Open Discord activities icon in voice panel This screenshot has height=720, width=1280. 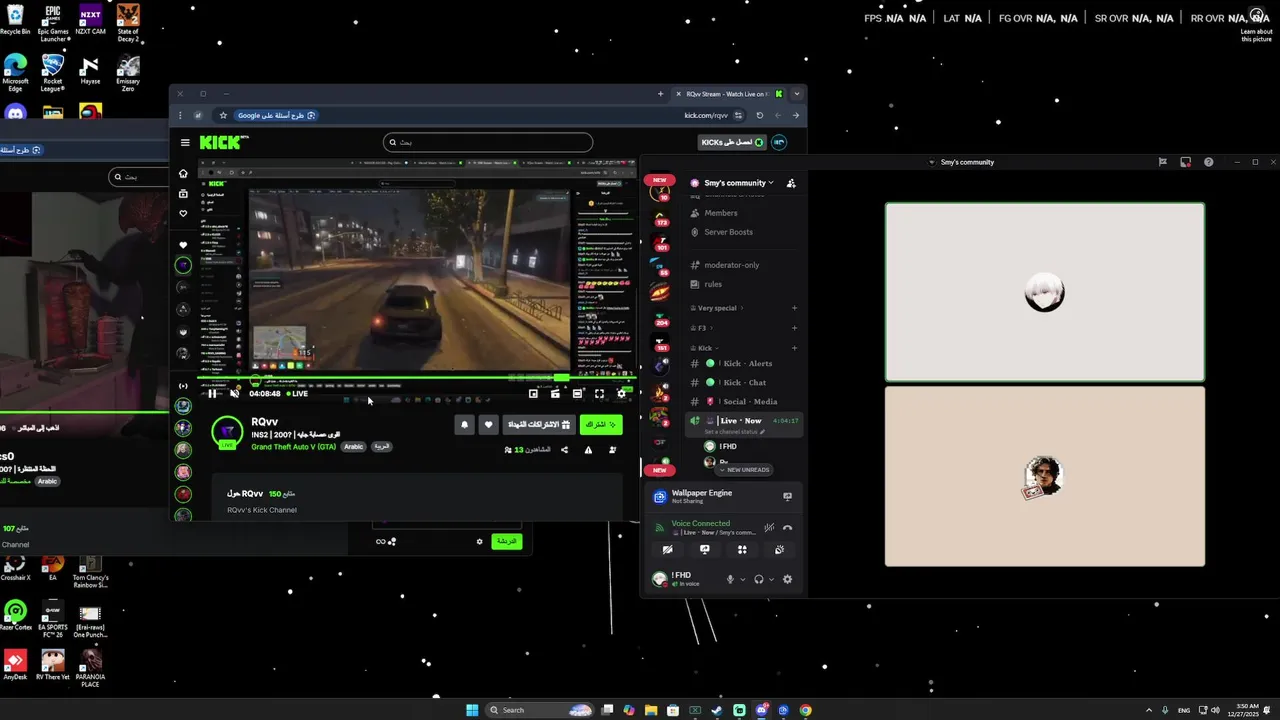(x=742, y=550)
